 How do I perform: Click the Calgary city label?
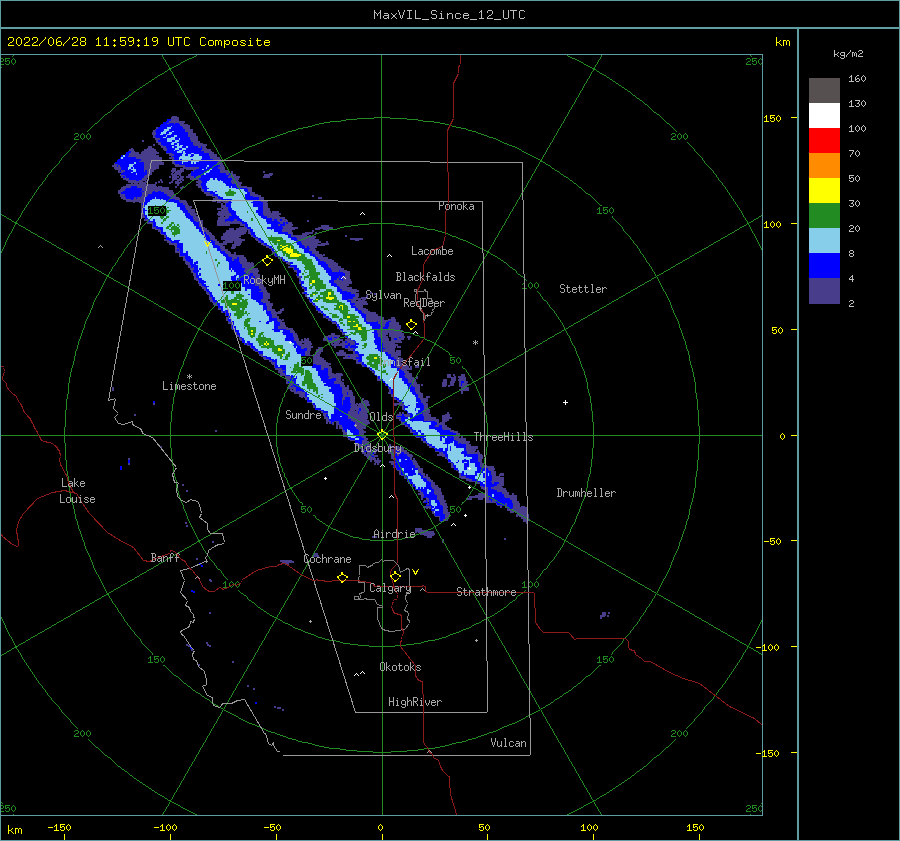[390, 588]
